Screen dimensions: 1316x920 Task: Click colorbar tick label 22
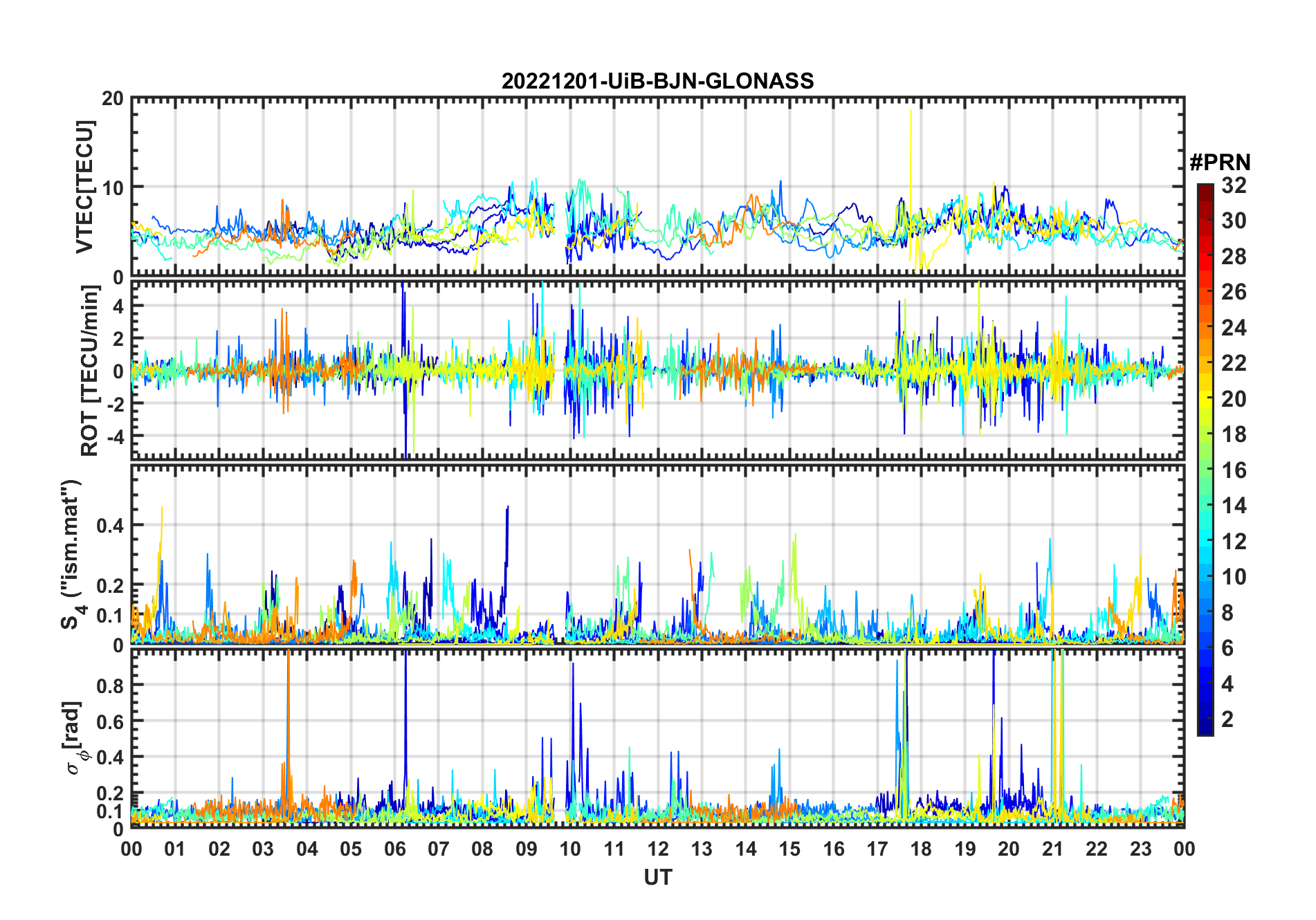coord(1234,363)
